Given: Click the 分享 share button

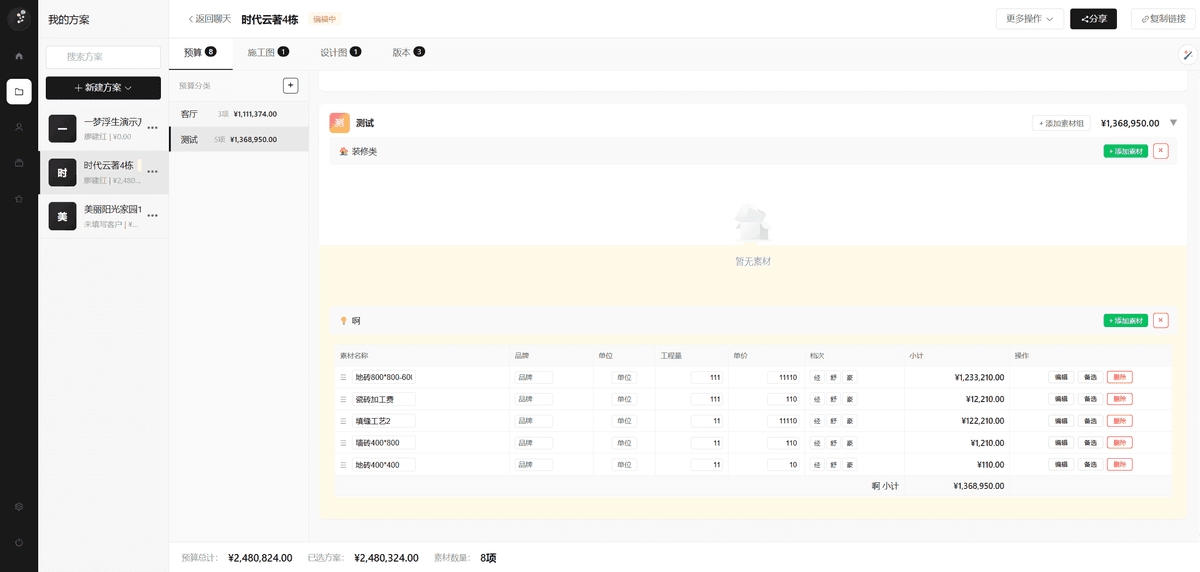Looking at the screenshot, I should tap(1093, 19).
